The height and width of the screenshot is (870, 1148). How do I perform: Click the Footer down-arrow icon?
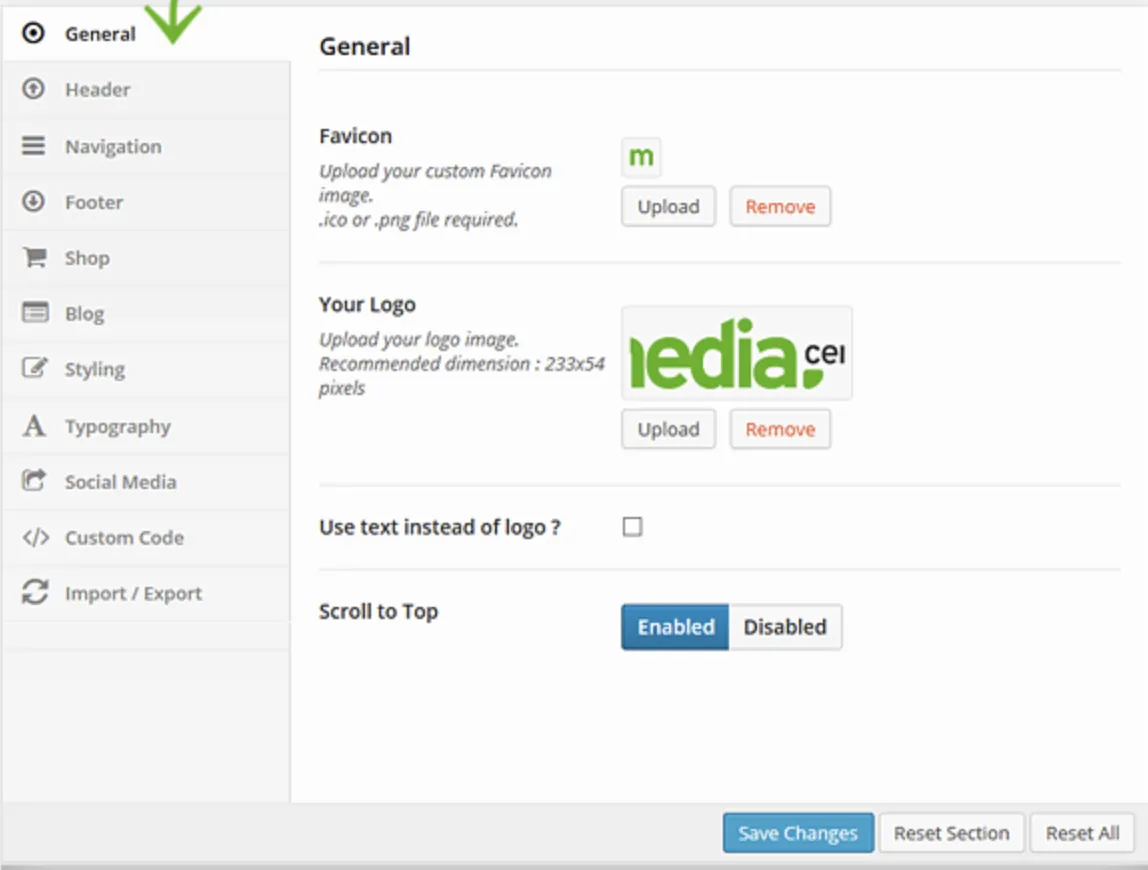(33, 201)
